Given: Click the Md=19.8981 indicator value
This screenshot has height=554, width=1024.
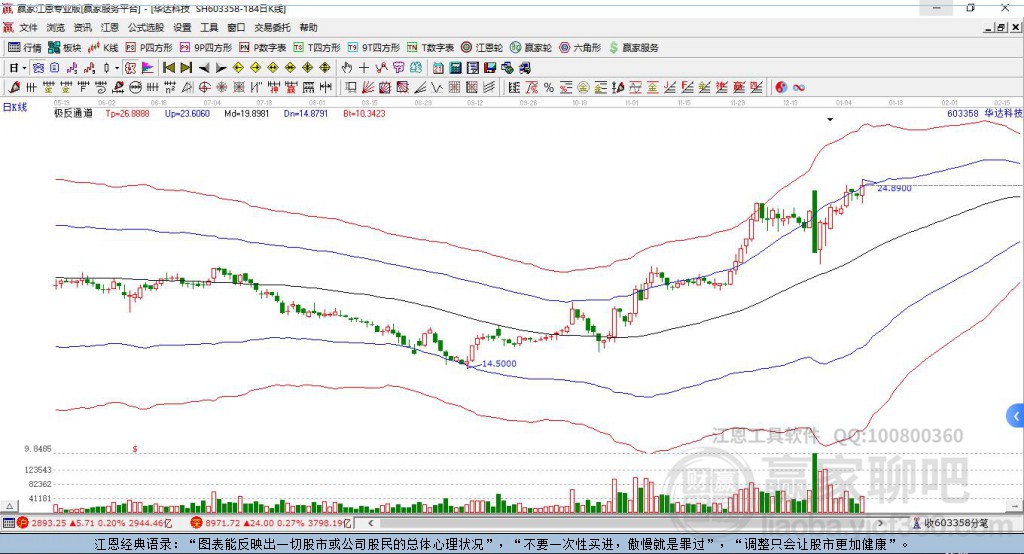Looking at the screenshot, I should (246, 113).
